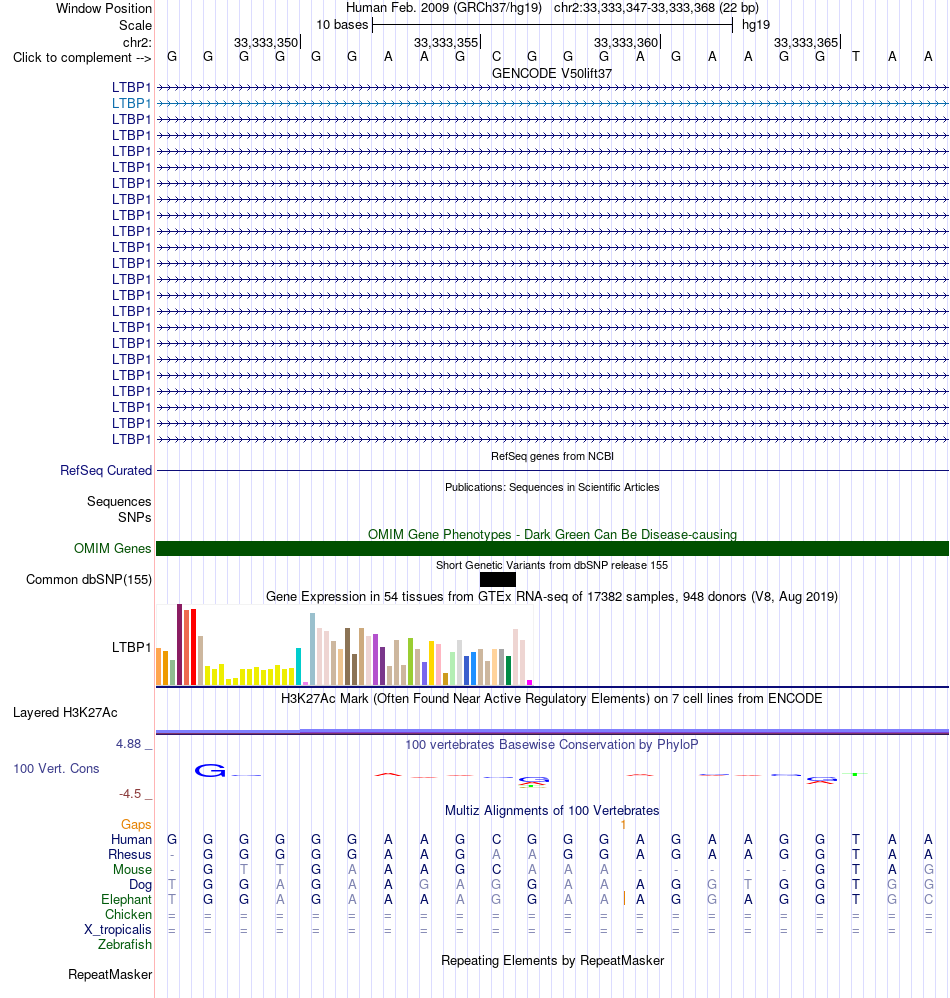
Task: Click the 'Human Feb. 2009 (GRCh37/hg19)' assembly text
Action: (x=444, y=8)
